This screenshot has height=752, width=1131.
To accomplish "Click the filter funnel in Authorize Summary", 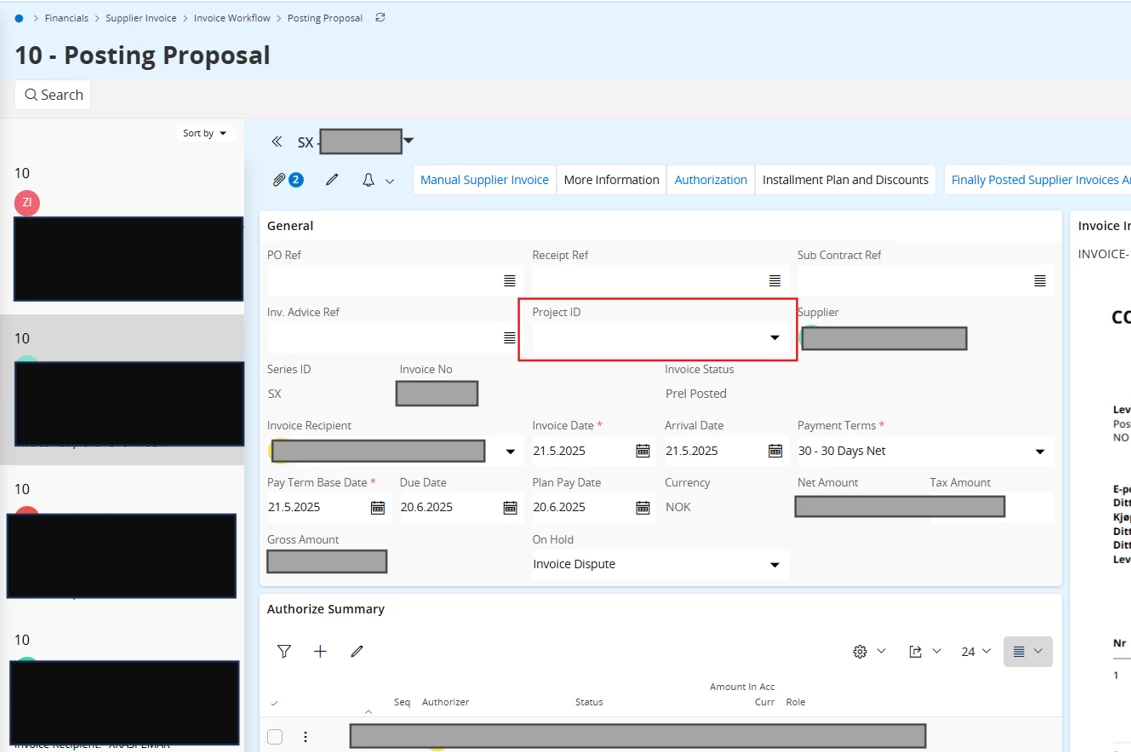I will point(284,652).
